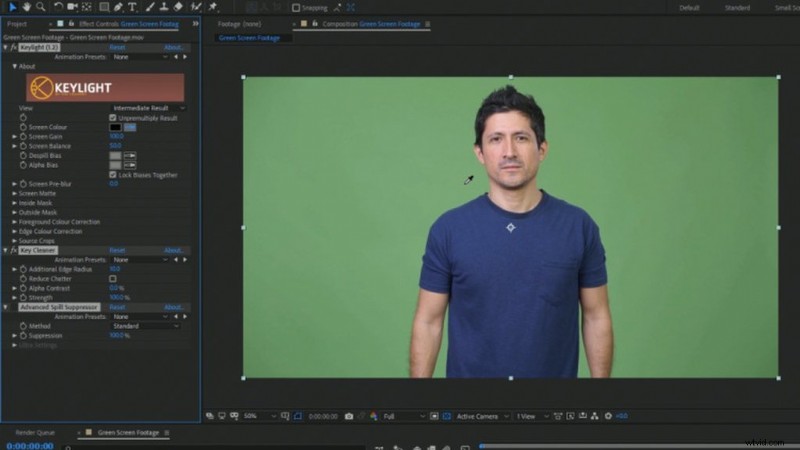The height and width of the screenshot is (450, 800).
Task: Open the Full resolution dropdown
Action: tap(404, 416)
